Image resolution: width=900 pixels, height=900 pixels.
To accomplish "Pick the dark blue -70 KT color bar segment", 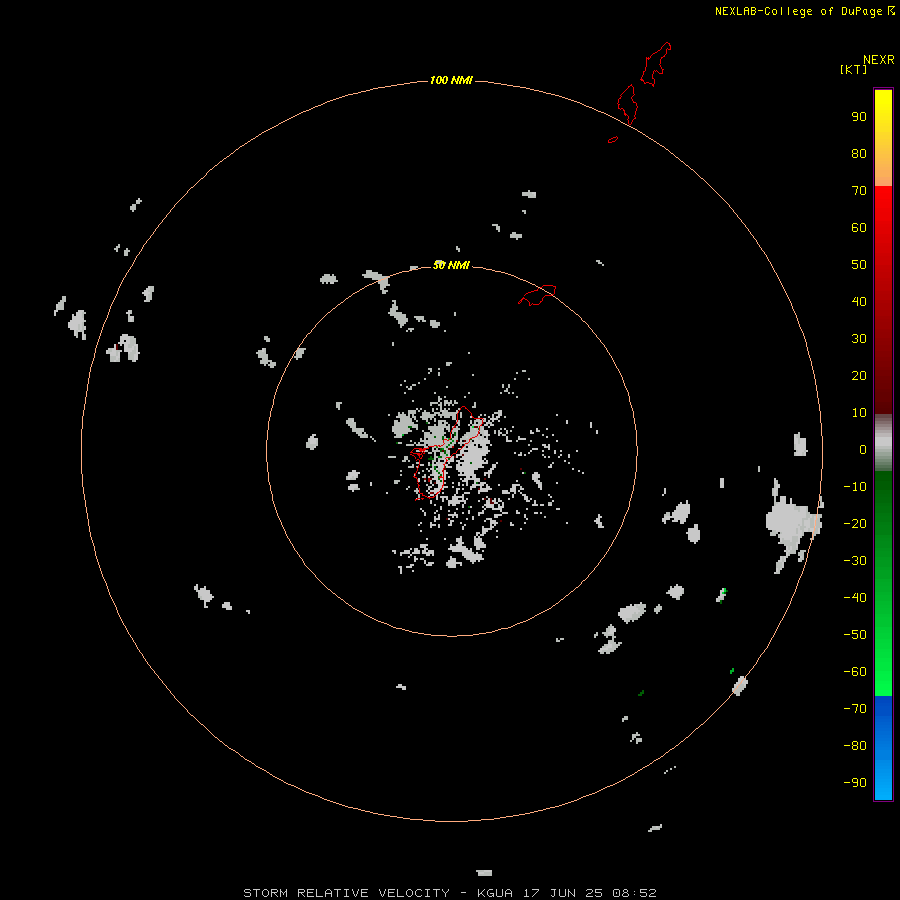I will pyautogui.click(x=883, y=709).
